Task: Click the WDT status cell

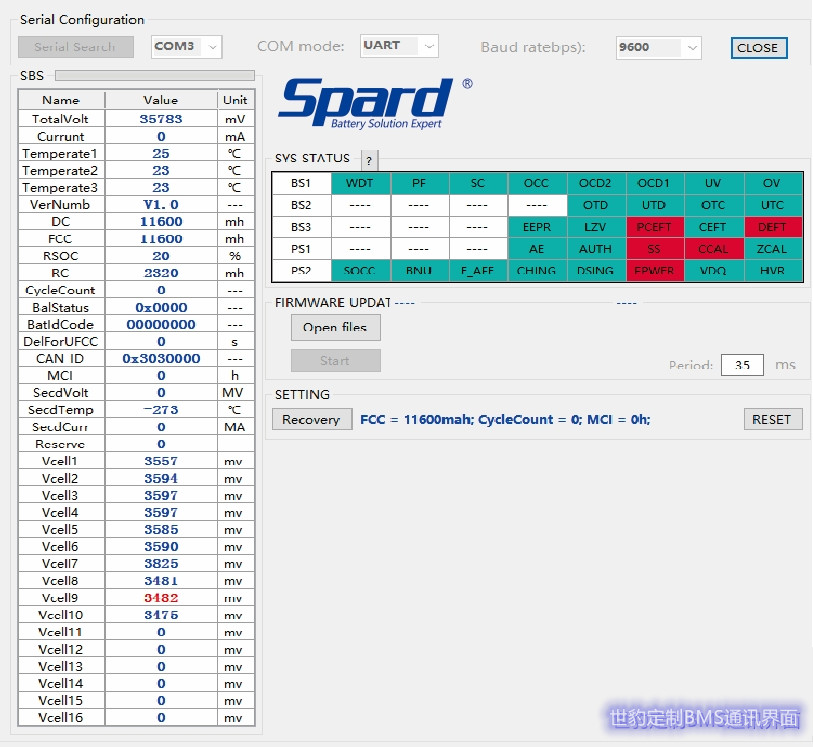Action: 360,183
